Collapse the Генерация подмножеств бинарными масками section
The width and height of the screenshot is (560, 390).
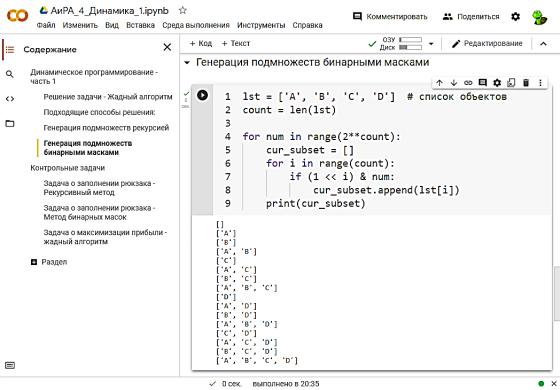tap(186, 63)
